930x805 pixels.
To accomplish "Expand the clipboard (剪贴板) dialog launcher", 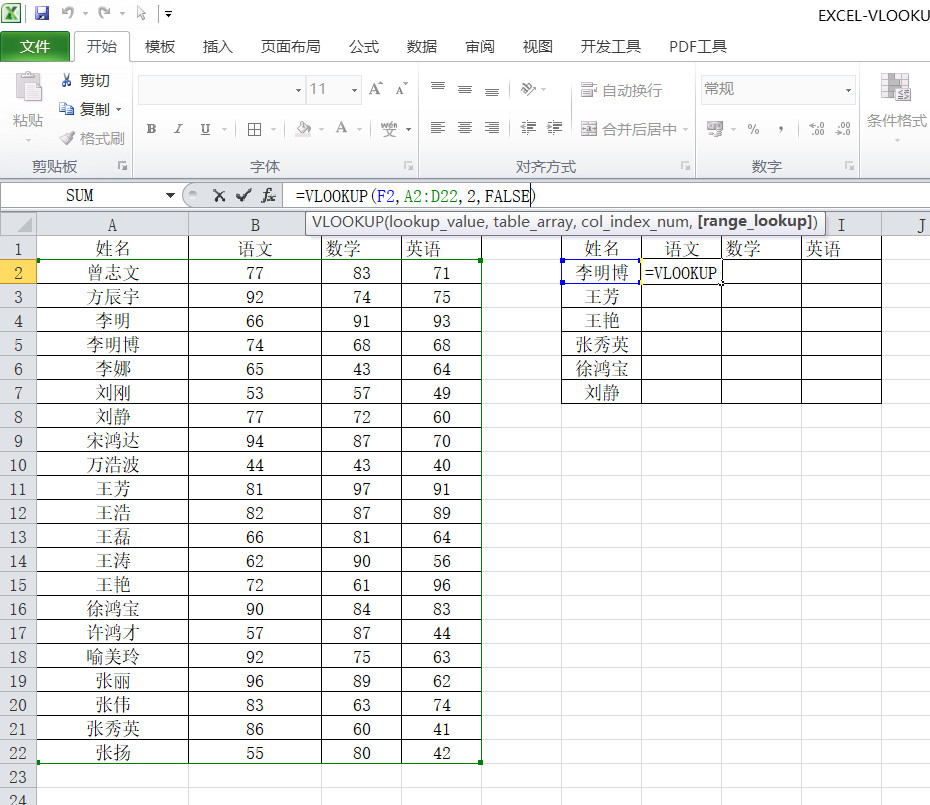I will [123, 166].
